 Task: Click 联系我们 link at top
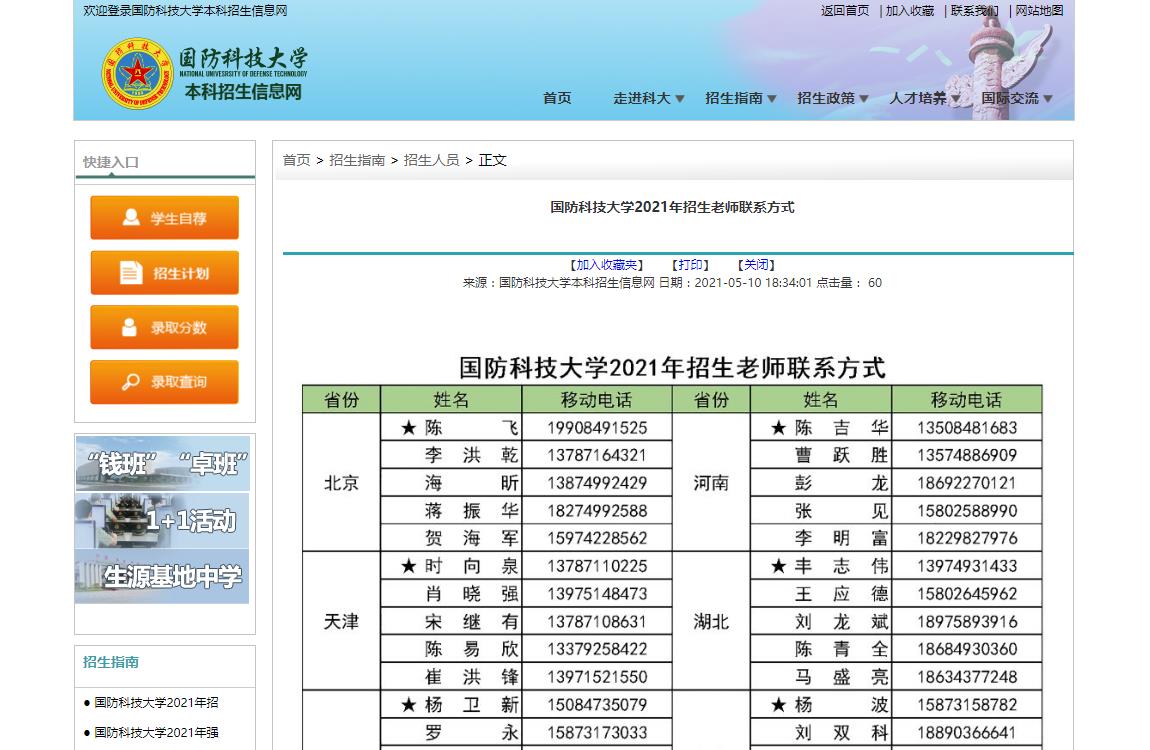click(x=975, y=11)
